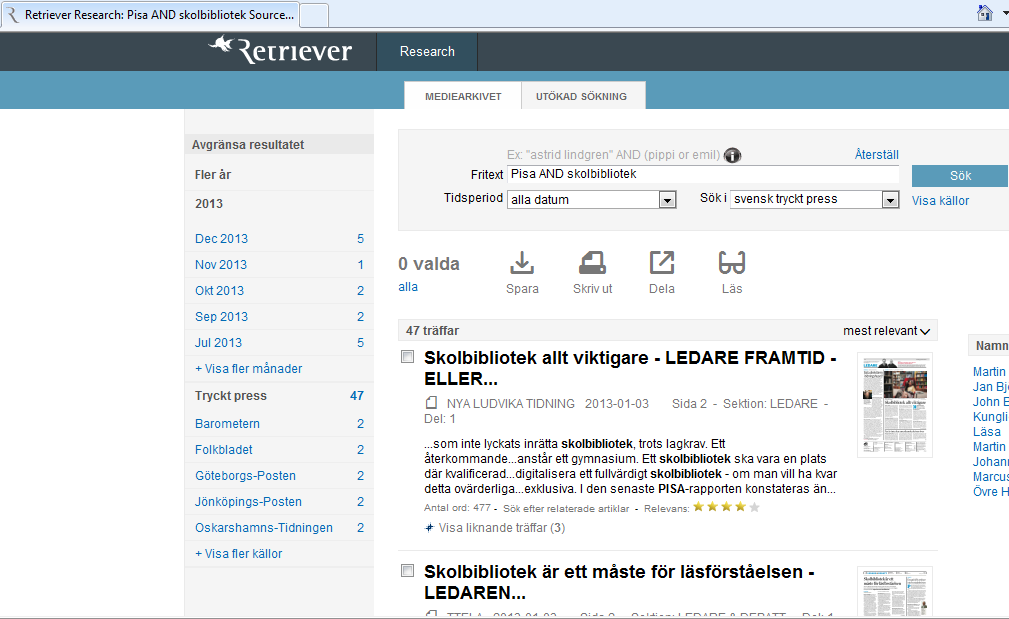Expand Visa fler källor

pyautogui.click(x=239, y=553)
